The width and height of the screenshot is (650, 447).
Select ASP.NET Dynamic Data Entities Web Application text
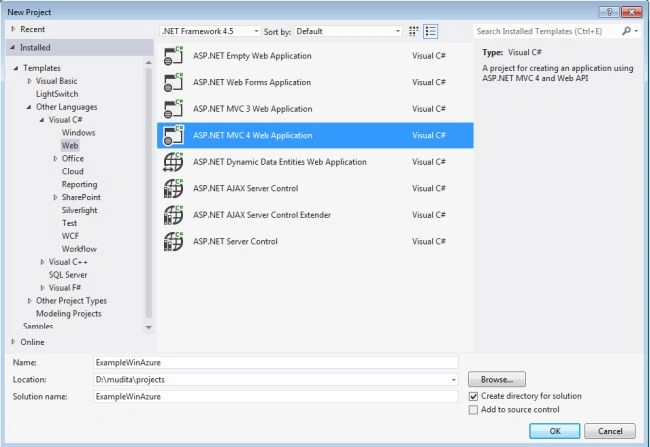click(x=280, y=162)
